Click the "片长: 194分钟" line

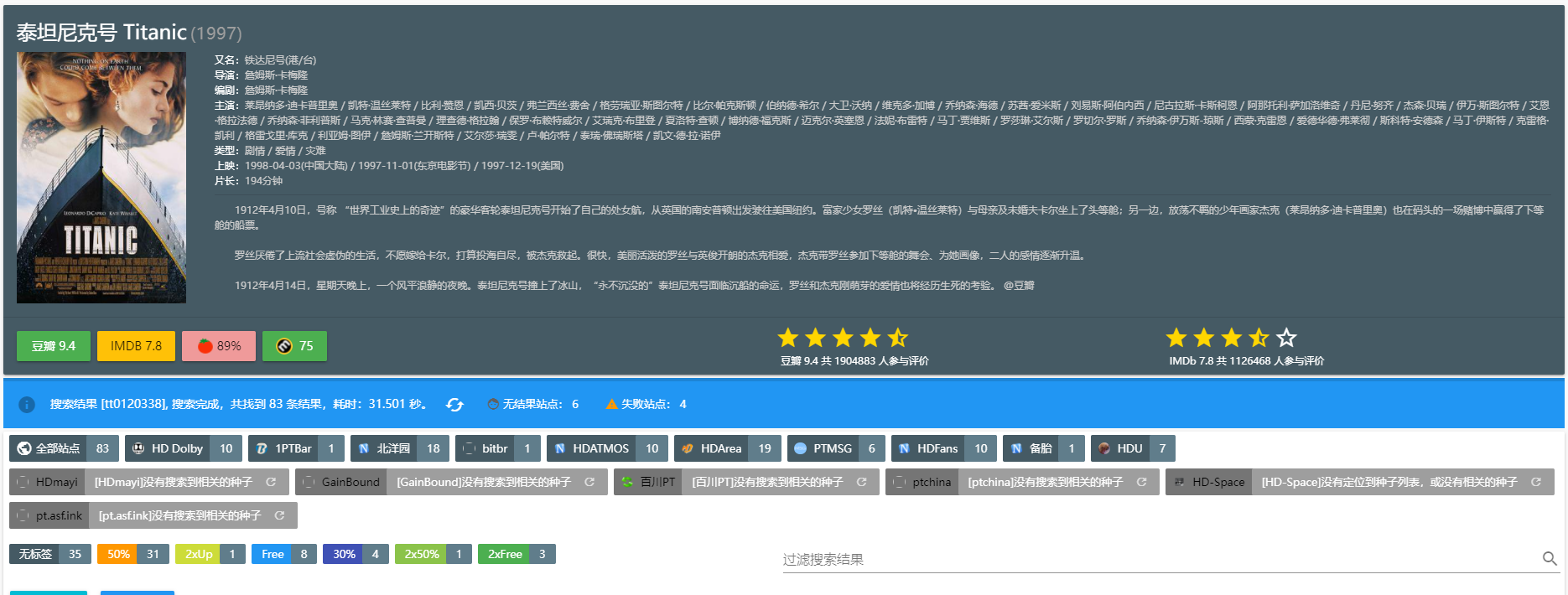(x=248, y=181)
